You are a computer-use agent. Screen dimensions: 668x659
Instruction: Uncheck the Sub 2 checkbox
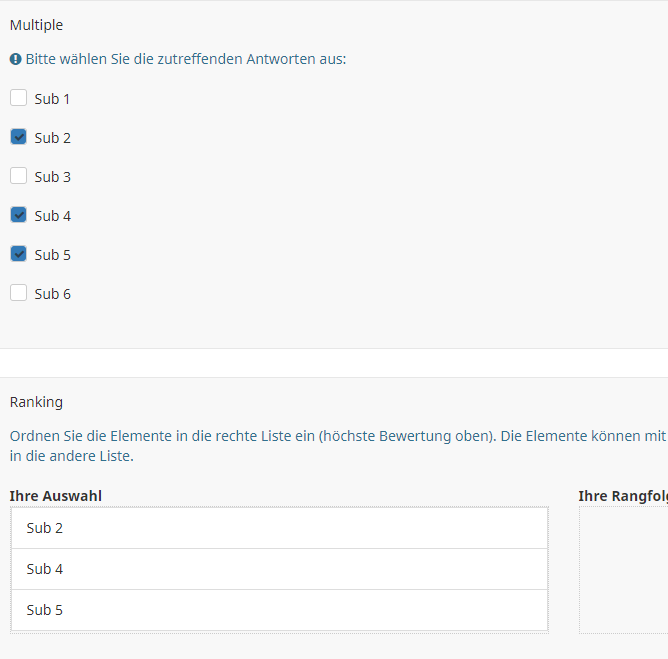[18, 137]
